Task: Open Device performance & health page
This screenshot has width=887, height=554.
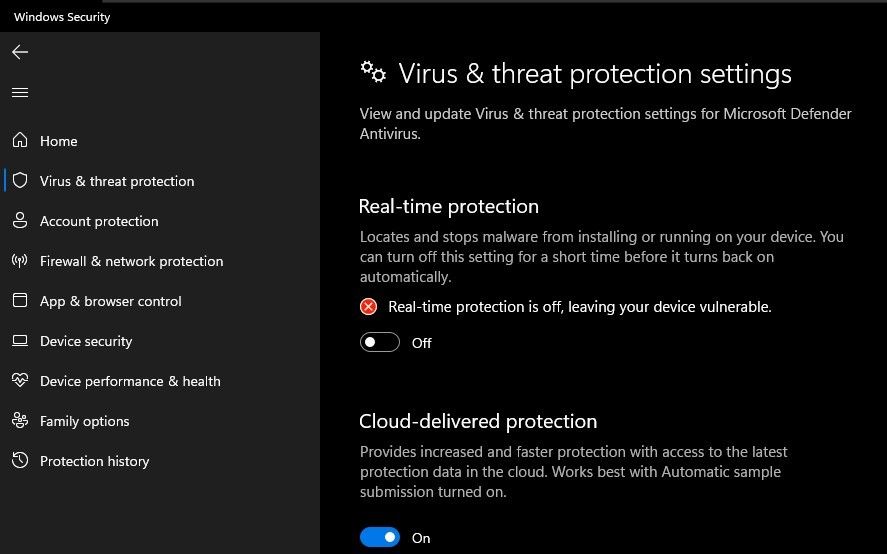Action: (130, 381)
